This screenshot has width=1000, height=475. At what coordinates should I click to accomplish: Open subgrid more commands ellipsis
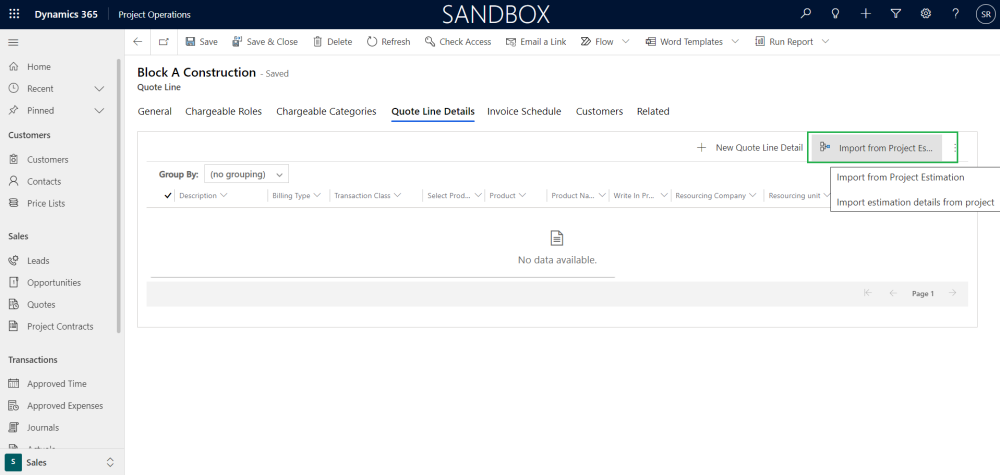pyautogui.click(x=955, y=147)
